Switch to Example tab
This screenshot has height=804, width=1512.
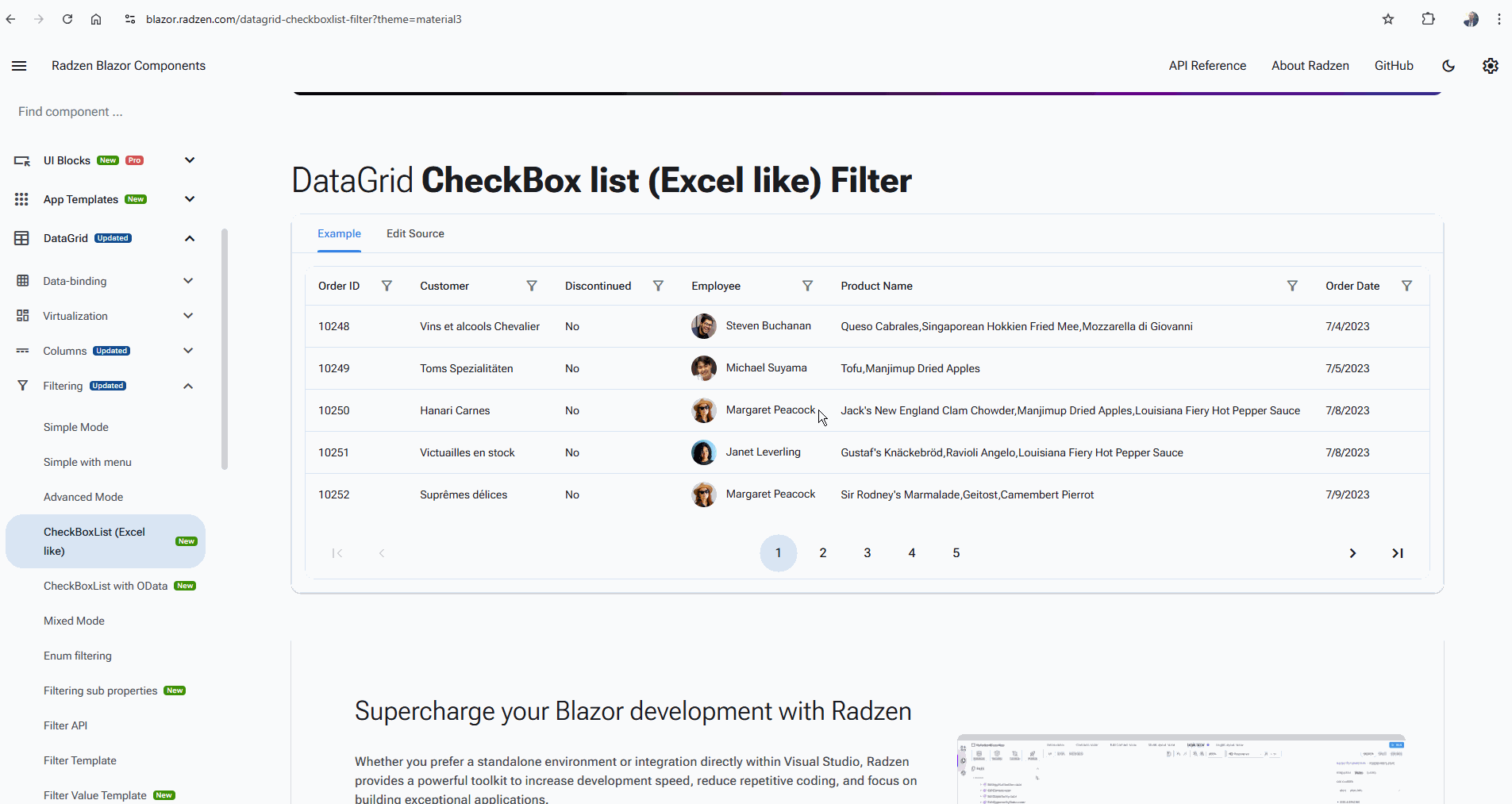(x=339, y=233)
